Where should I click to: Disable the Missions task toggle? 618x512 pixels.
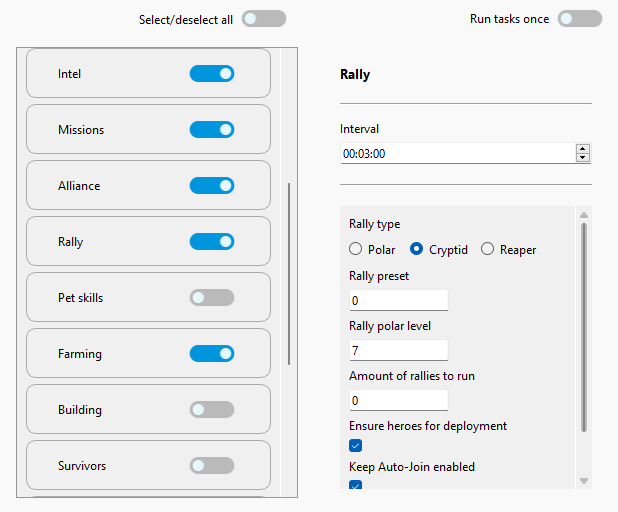[x=211, y=130]
